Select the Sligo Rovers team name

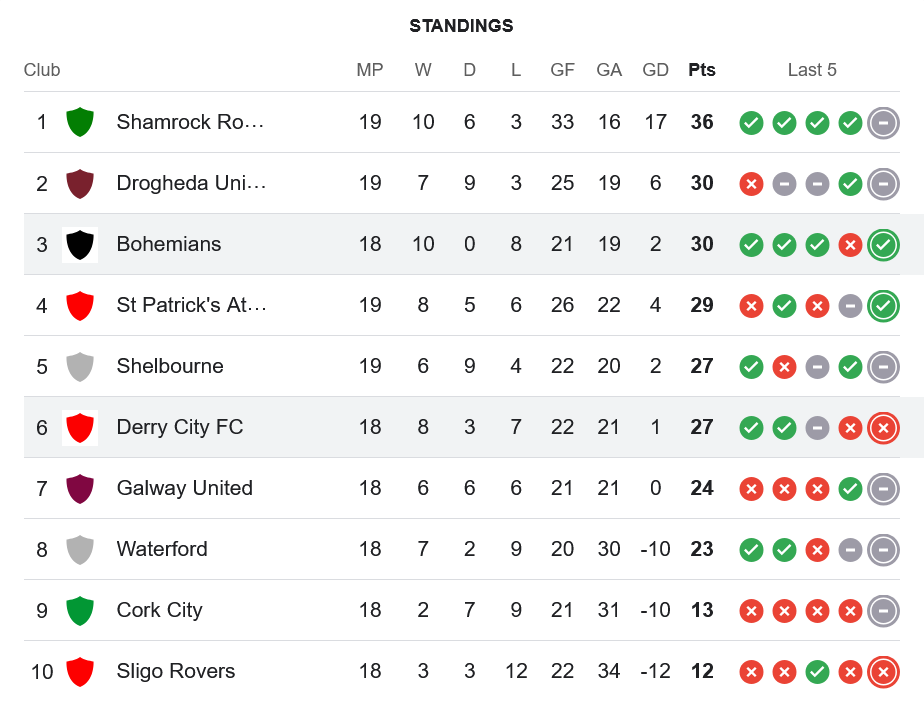(x=176, y=671)
